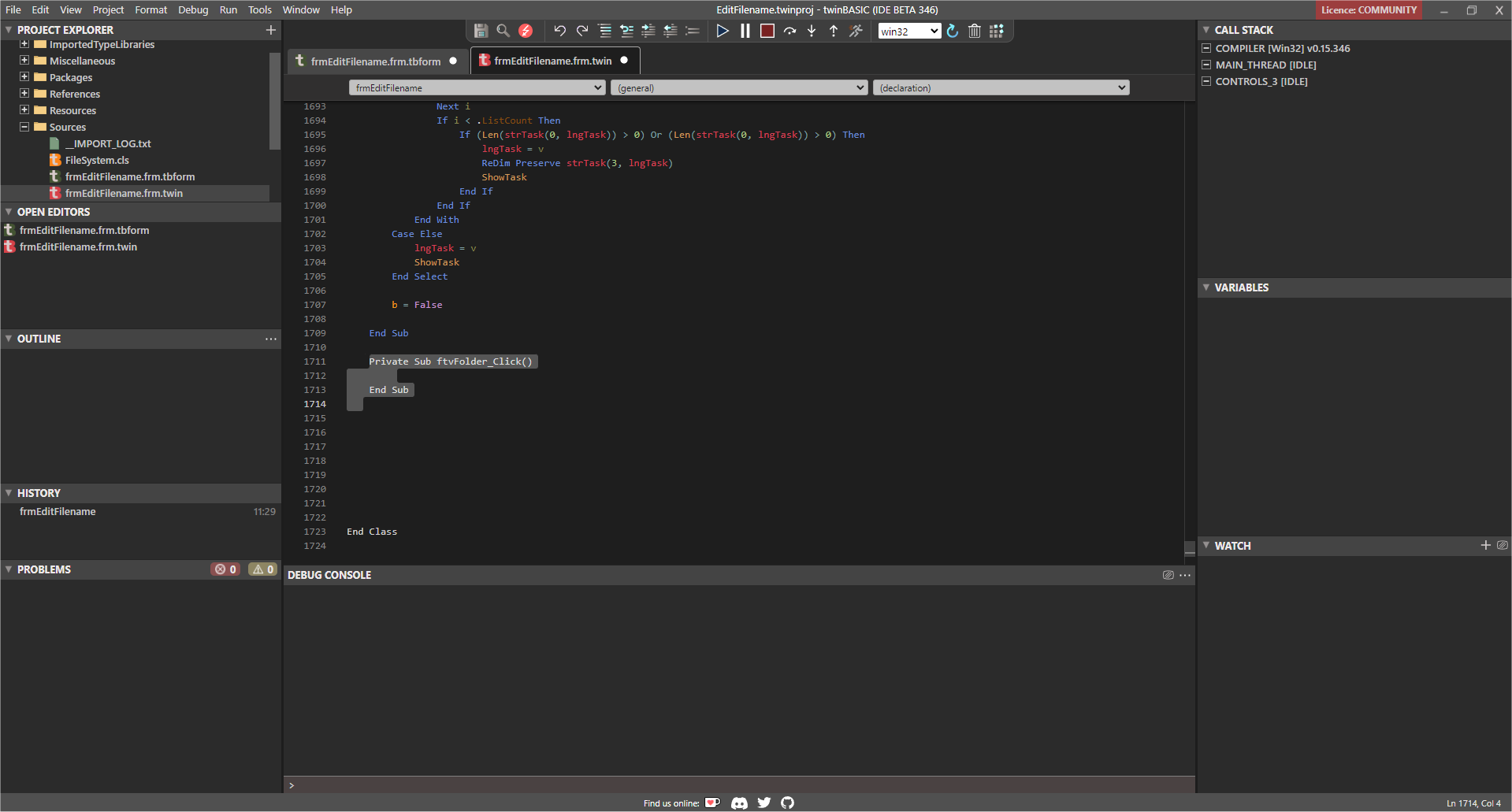Switch to the frmEditFilename.frm.tbform tab
The image size is (1512, 812).
[376, 61]
